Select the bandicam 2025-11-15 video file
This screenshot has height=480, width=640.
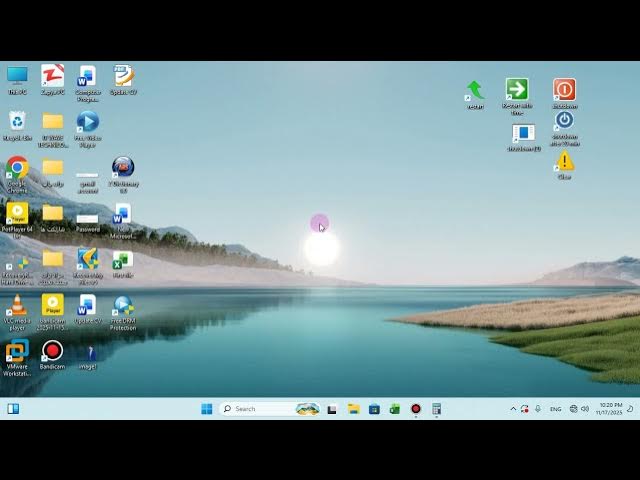(x=52, y=312)
